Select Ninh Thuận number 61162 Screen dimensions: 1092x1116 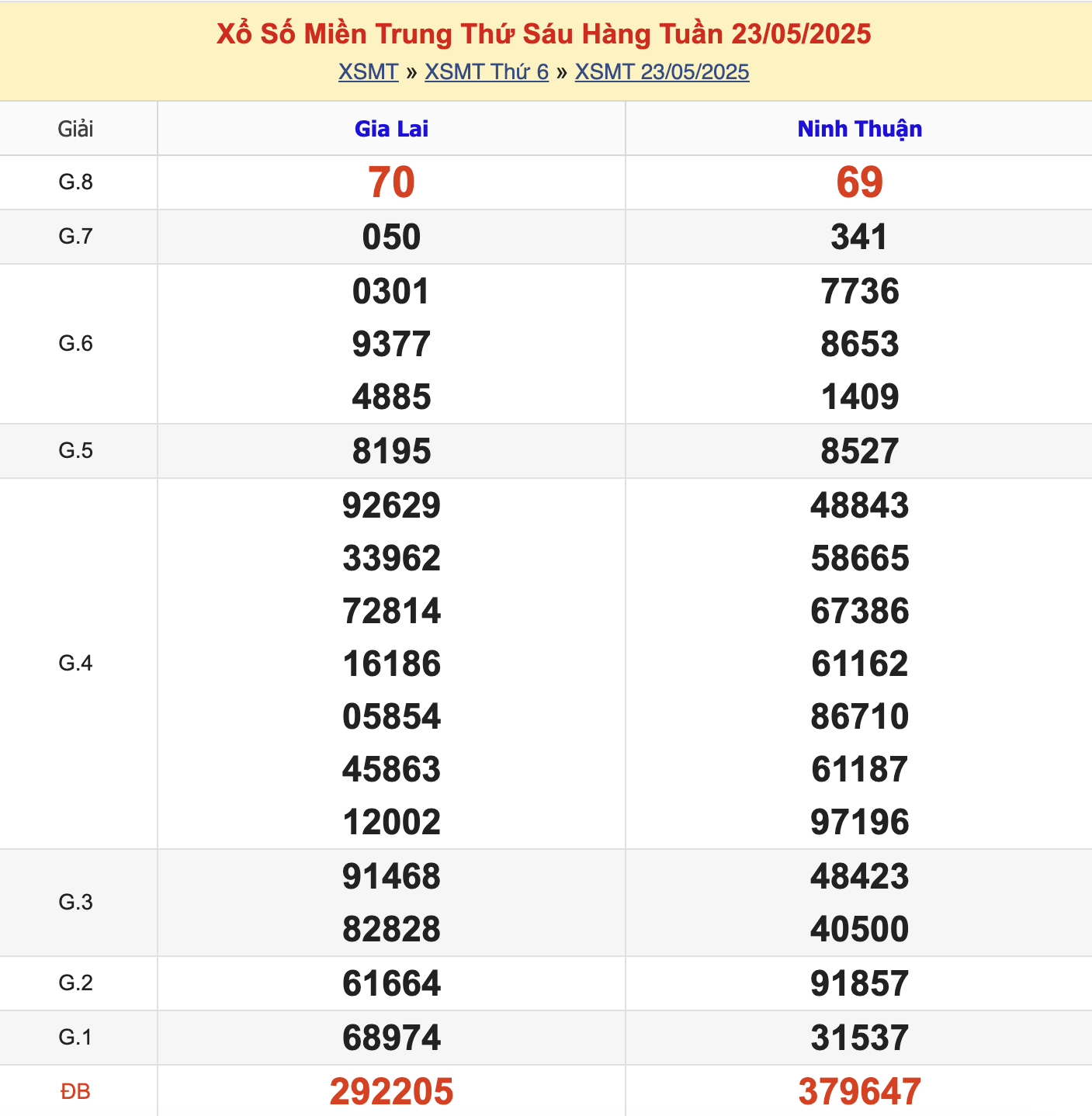pos(860,664)
